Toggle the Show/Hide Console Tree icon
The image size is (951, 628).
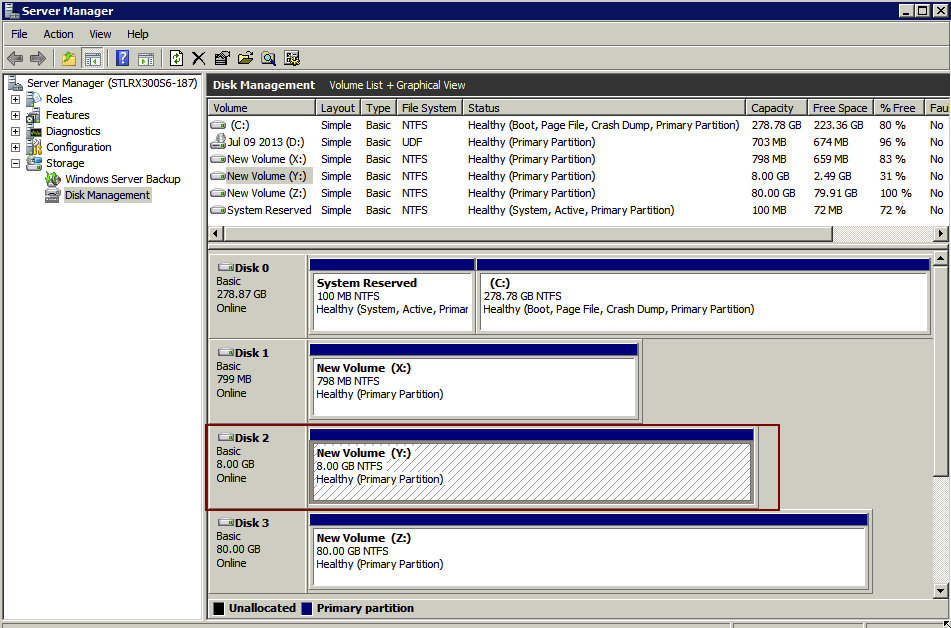pyautogui.click(x=92, y=58)
